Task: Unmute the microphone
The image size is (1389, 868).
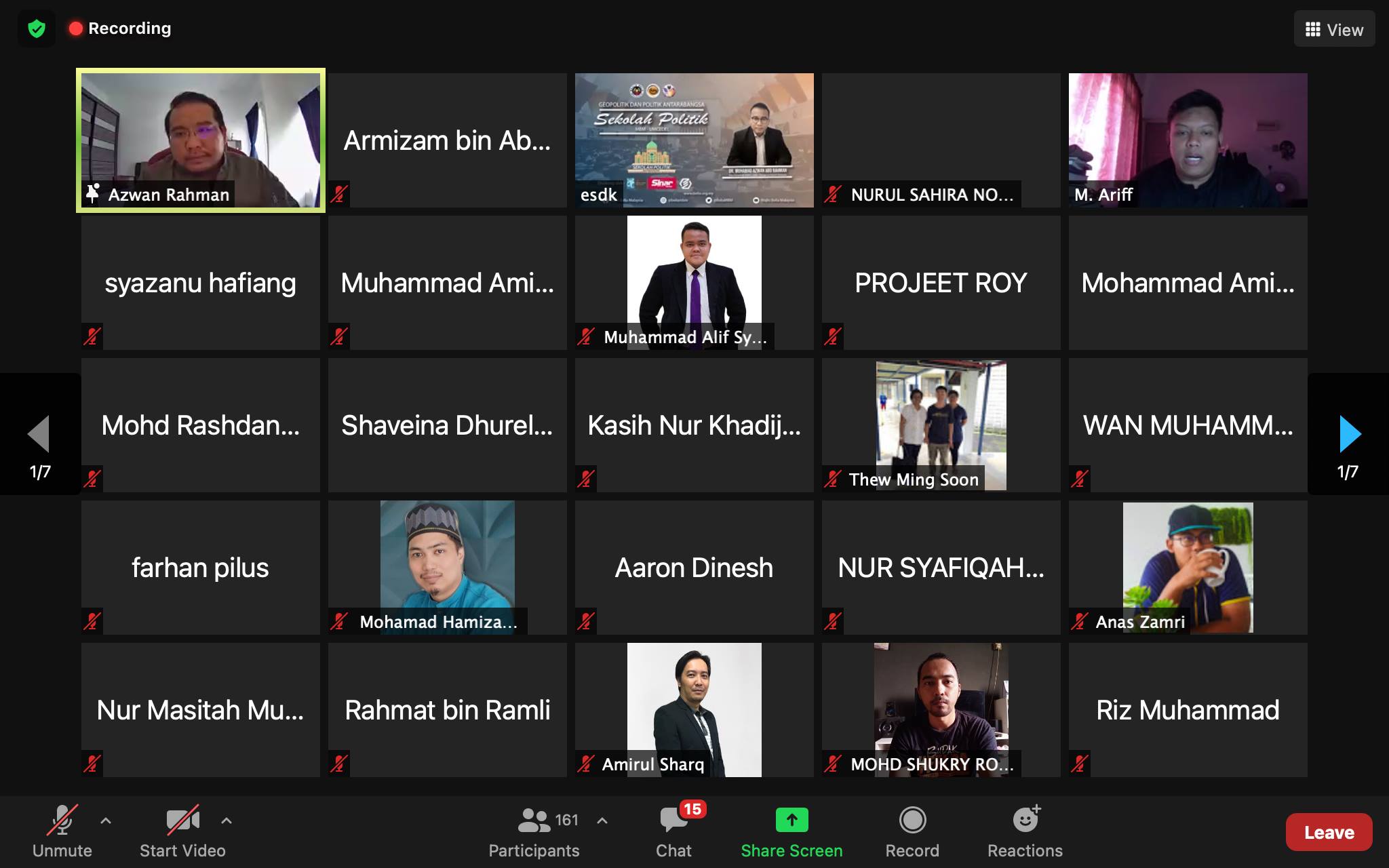Action: pos(62,831)
